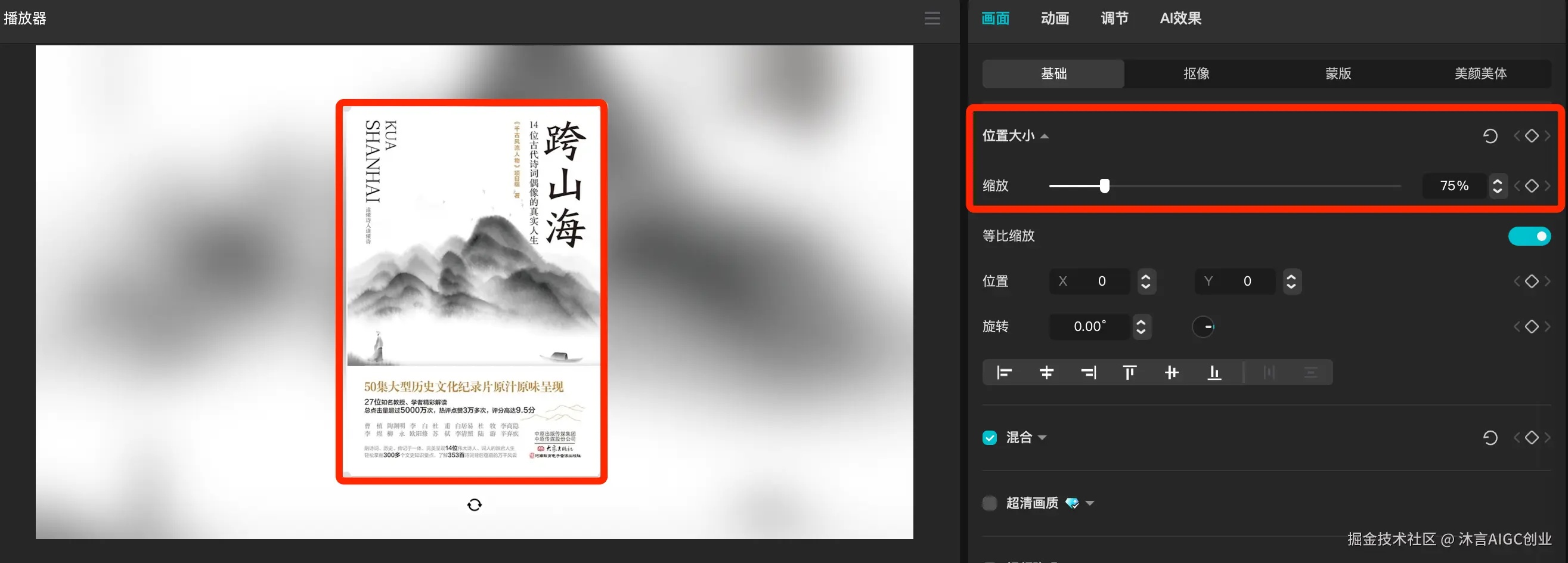
Task: Expand the 混合 dropdown arrow
Action: click(x=1042, y=438)
